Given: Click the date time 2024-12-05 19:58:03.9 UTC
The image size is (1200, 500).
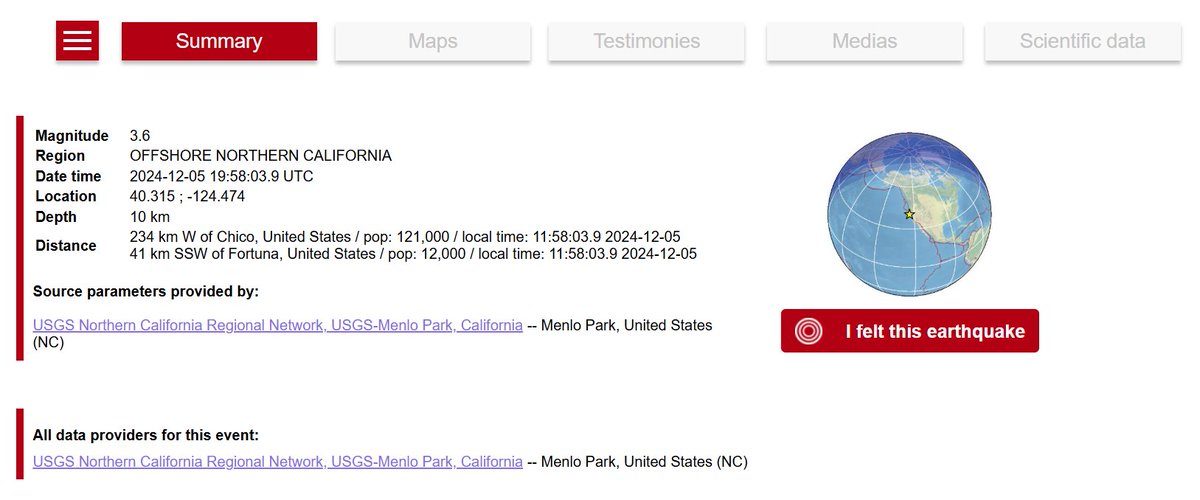Looking at the screenshot, I should 222,176.
